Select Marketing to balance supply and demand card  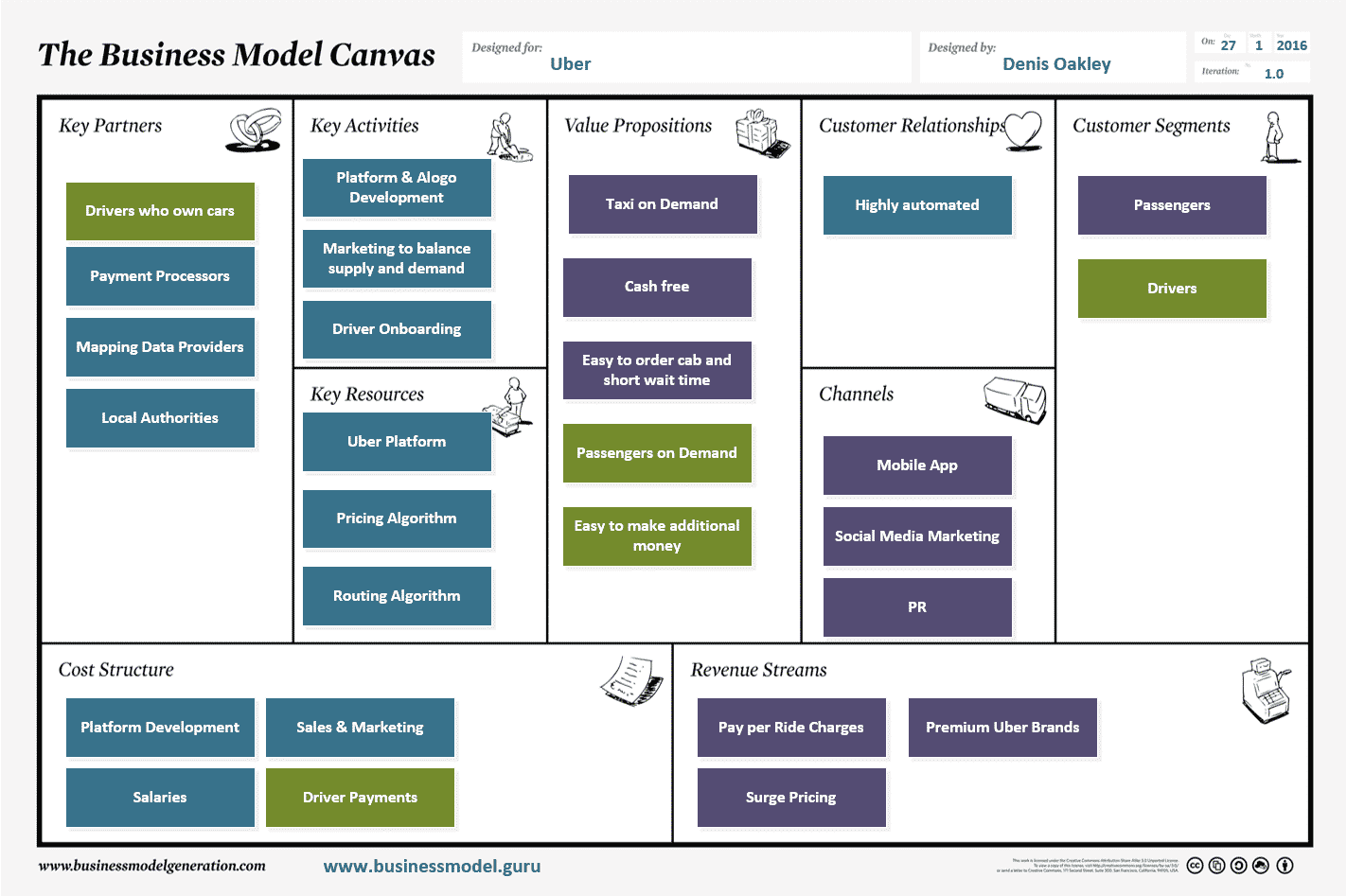(397, 258)
